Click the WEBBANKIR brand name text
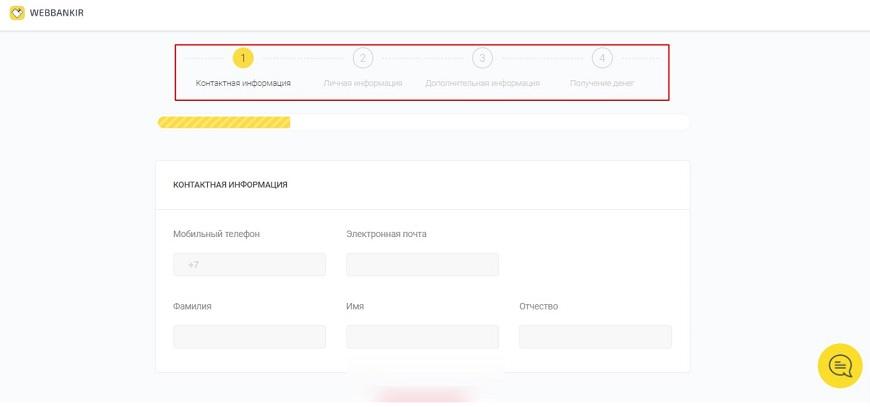The width and height of the screenshot is (870, 407). pyautogui.click(x=57, y=13)
